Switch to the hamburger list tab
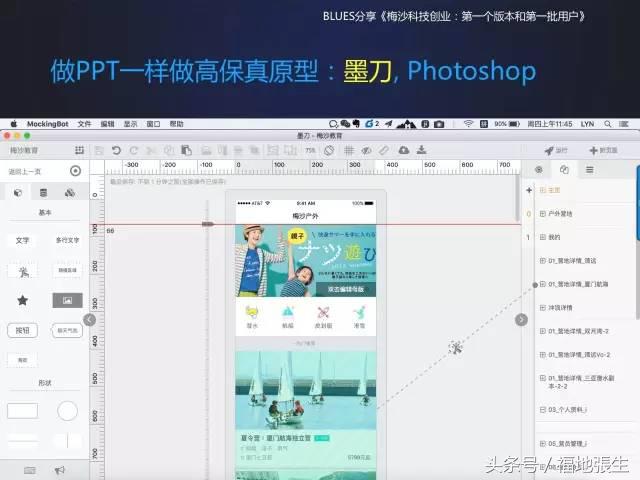The height and width of the screenshot is (480, 640). (x=590, y=170)
